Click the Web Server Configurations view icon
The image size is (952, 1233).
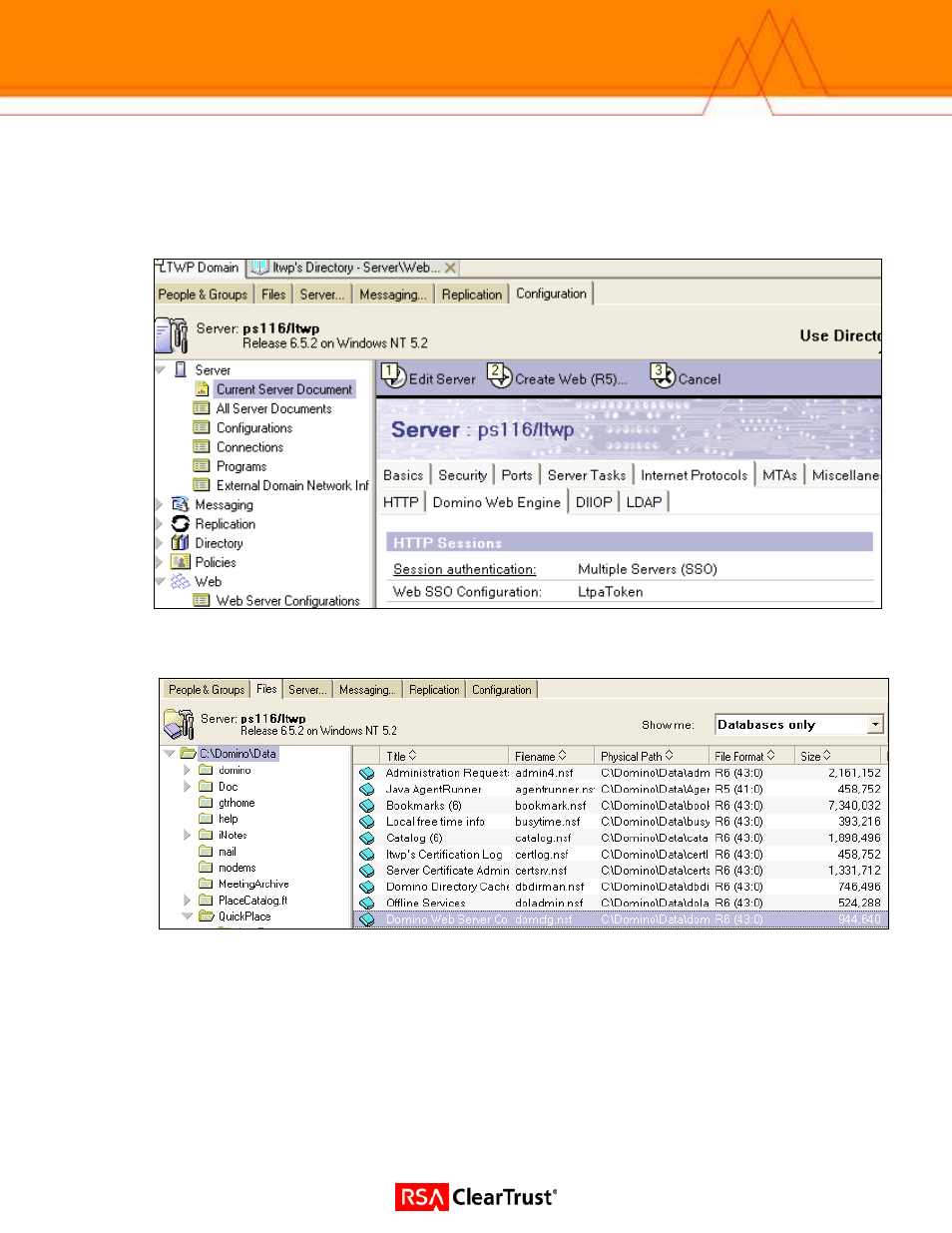pos(201,600)
